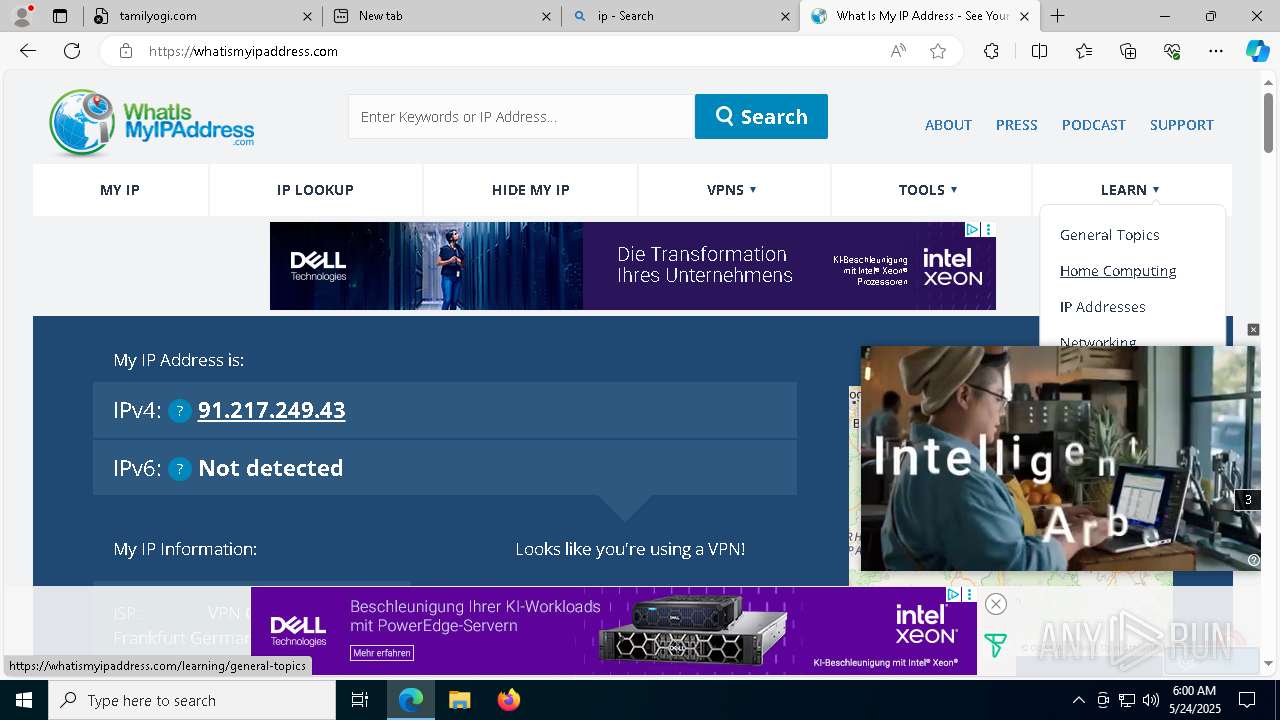Image resolution: width=1280 pixels, height=720 pixels.
Task: View site information lock icon
Action: (x=126, y=51)
